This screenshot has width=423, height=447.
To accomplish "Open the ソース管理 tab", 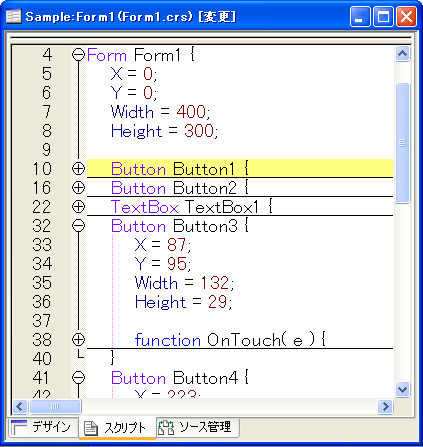I will [198, 427].
